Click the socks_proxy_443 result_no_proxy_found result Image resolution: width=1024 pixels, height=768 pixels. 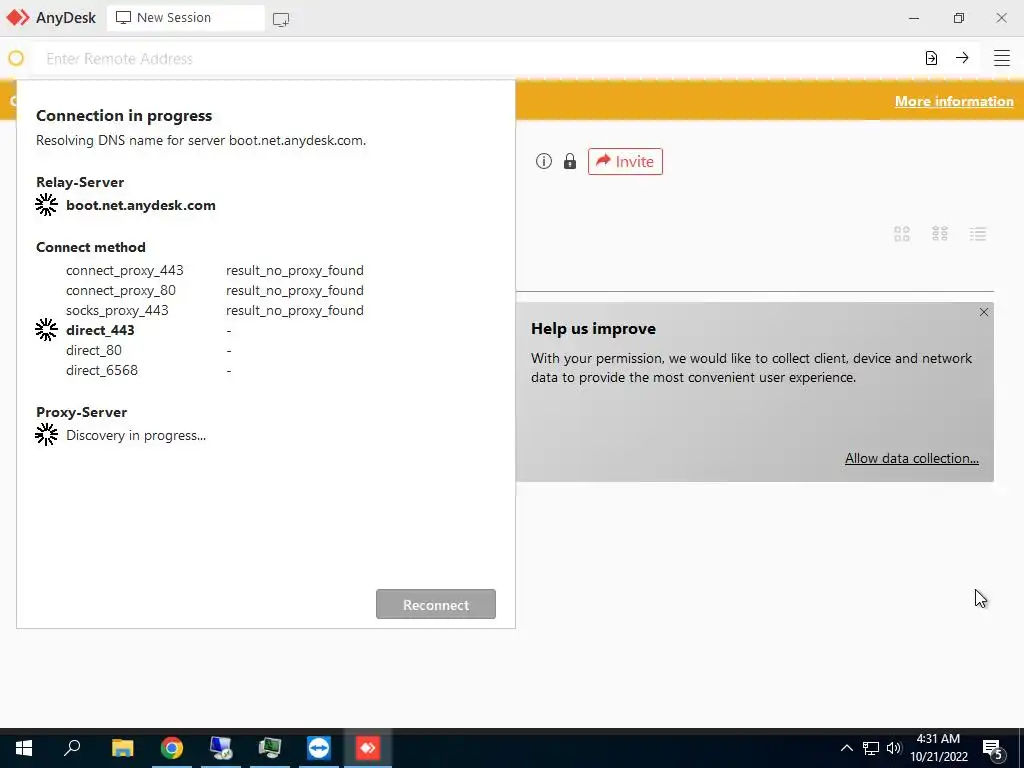coord(295,310)
